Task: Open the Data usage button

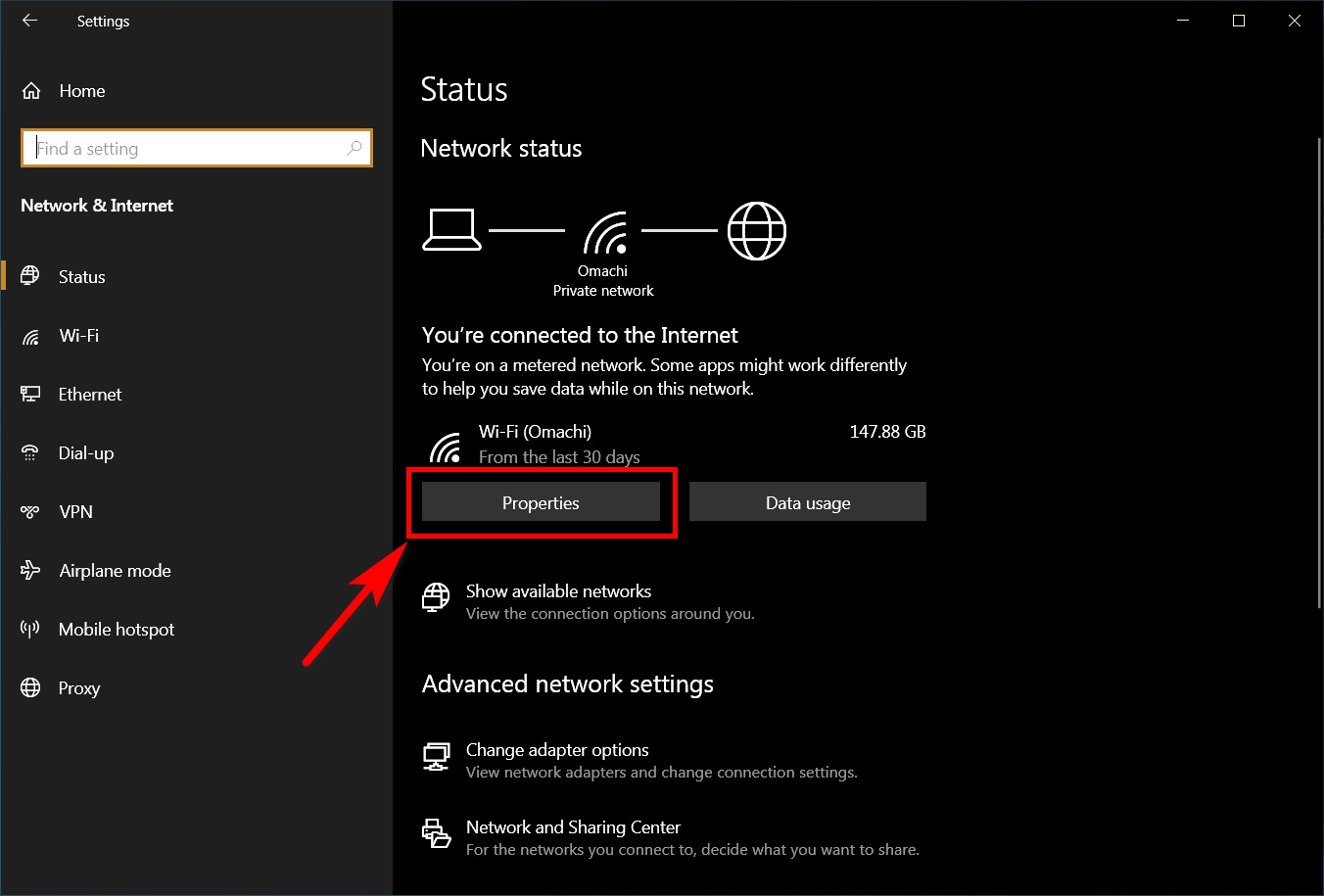Action: pos(808,502)
